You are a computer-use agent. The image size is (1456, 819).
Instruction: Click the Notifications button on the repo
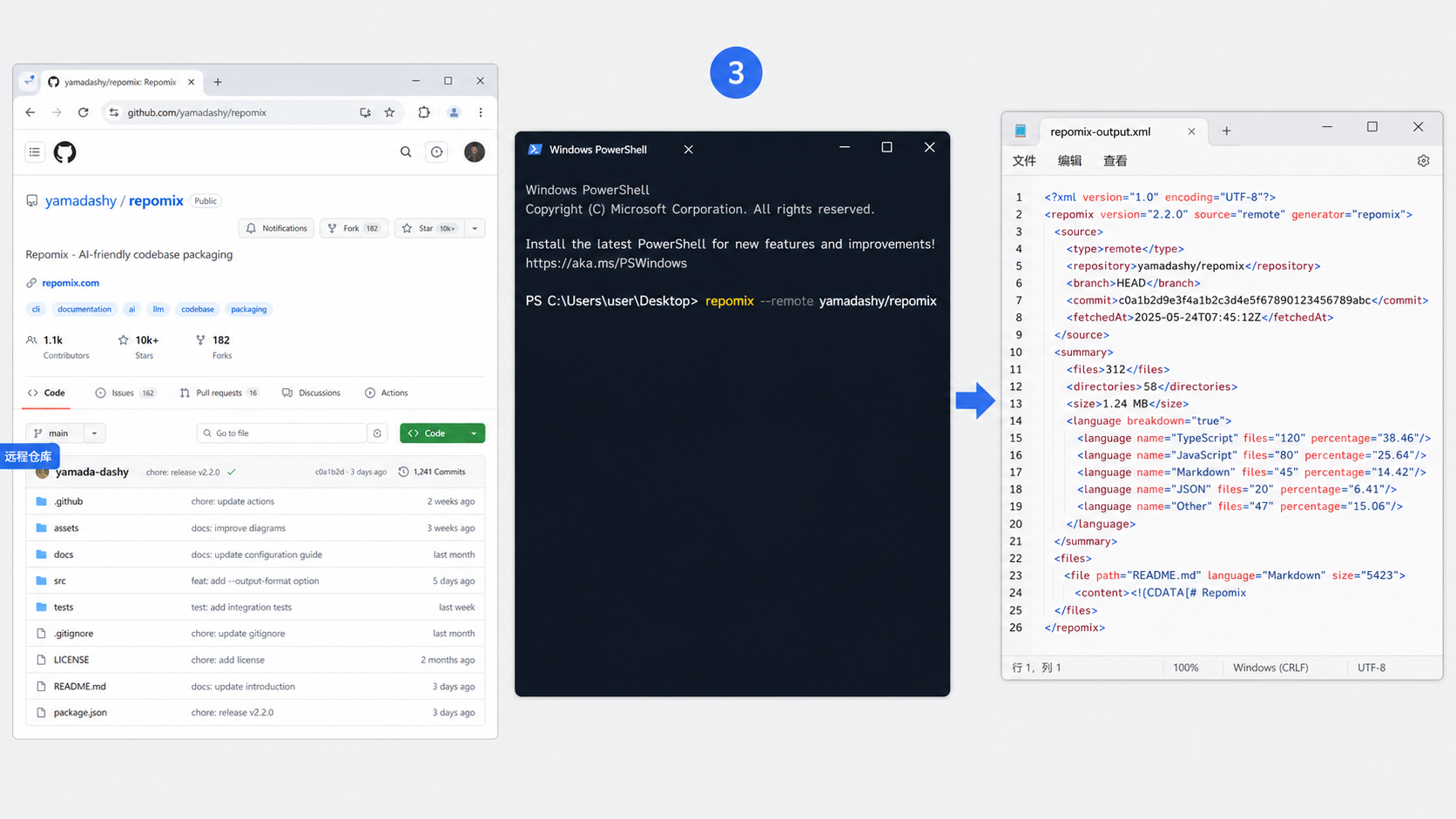coord(276,228)
